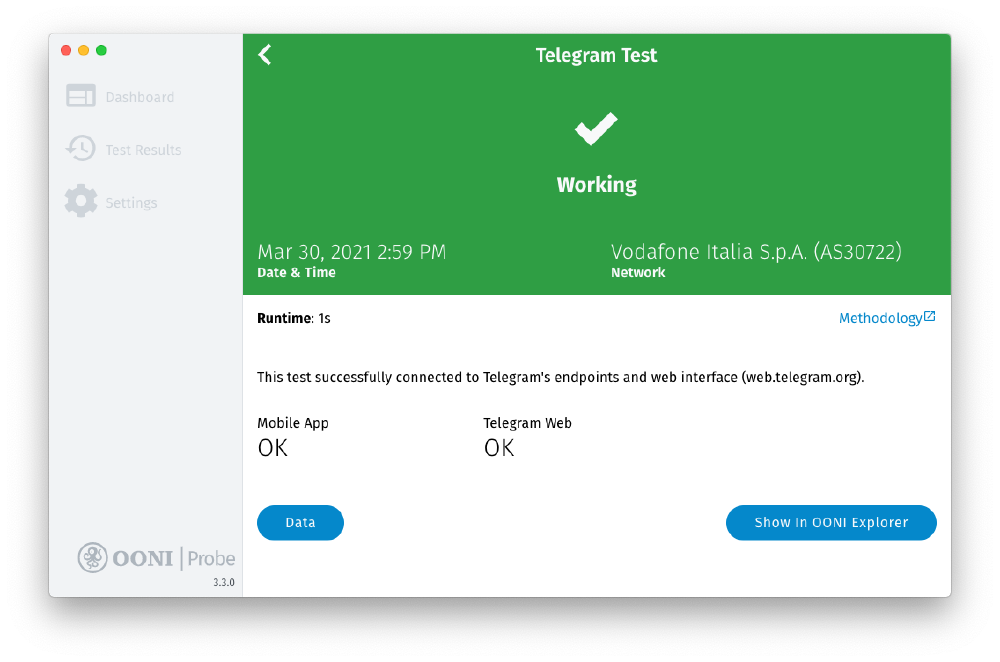This screenshot has height=662, width=1000.
Task: Click the Mobile App OK result
Action: (x=273, y=448)
